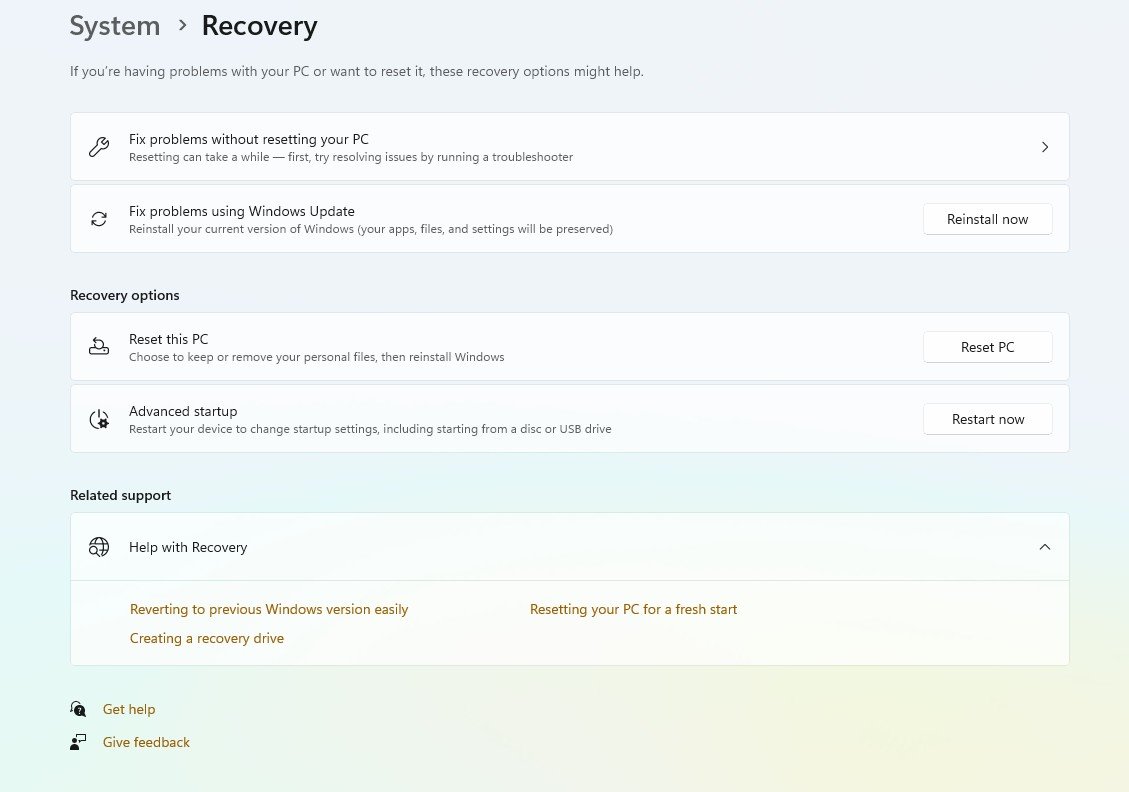
Task: Click the Recovery breadcrumb title
Action: pos(259,26)
